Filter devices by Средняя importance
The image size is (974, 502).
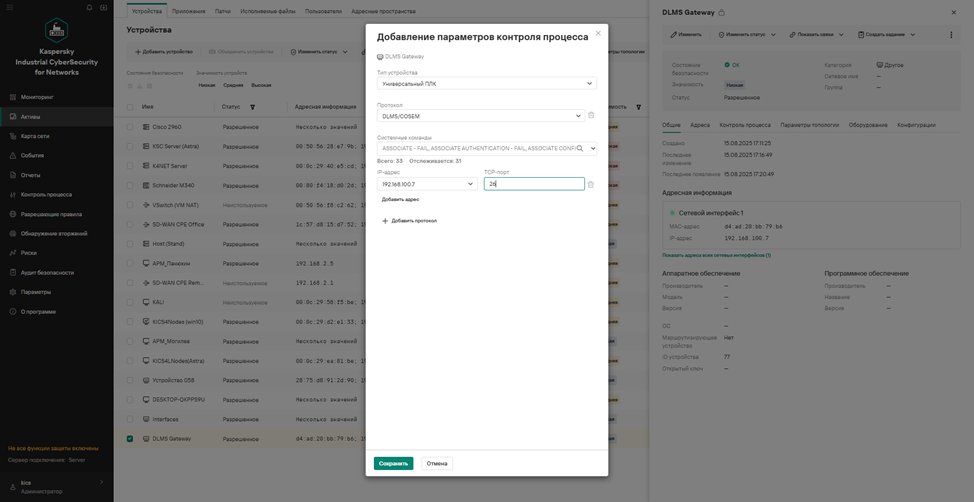[x=233, y=85]
